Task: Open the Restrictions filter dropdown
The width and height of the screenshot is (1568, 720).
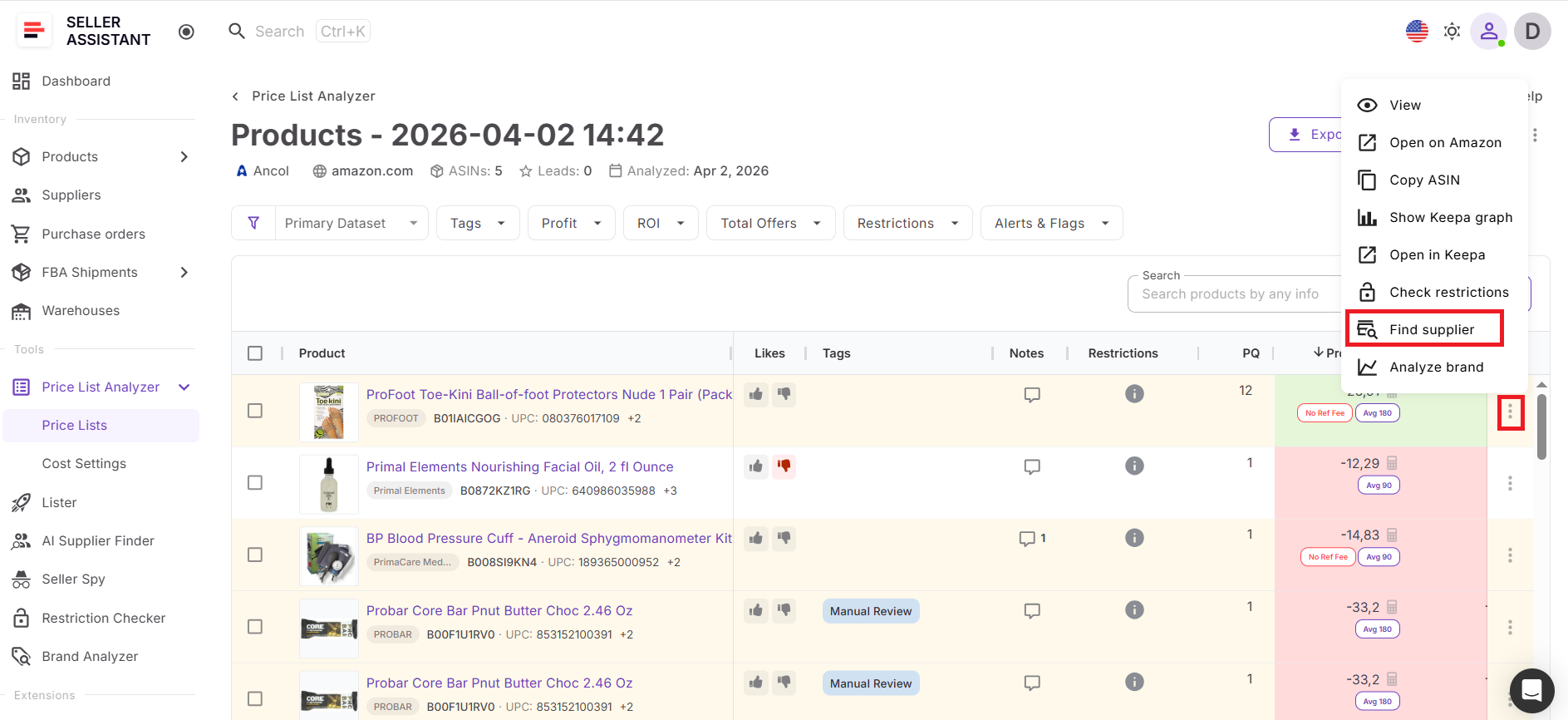Action: click(907, 223)
